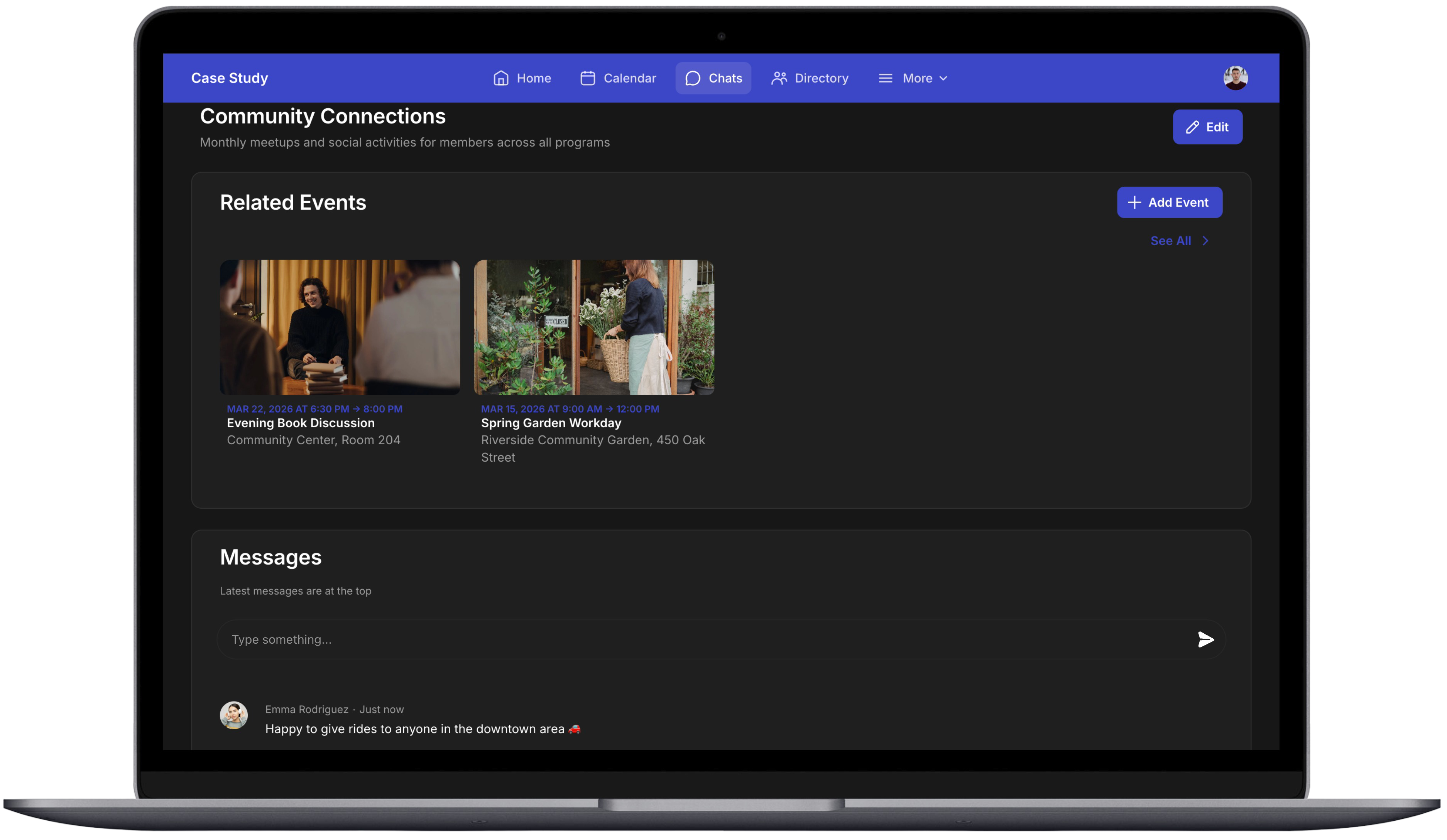Click the Calendar icon in navbar

click(x=587, y=78)
